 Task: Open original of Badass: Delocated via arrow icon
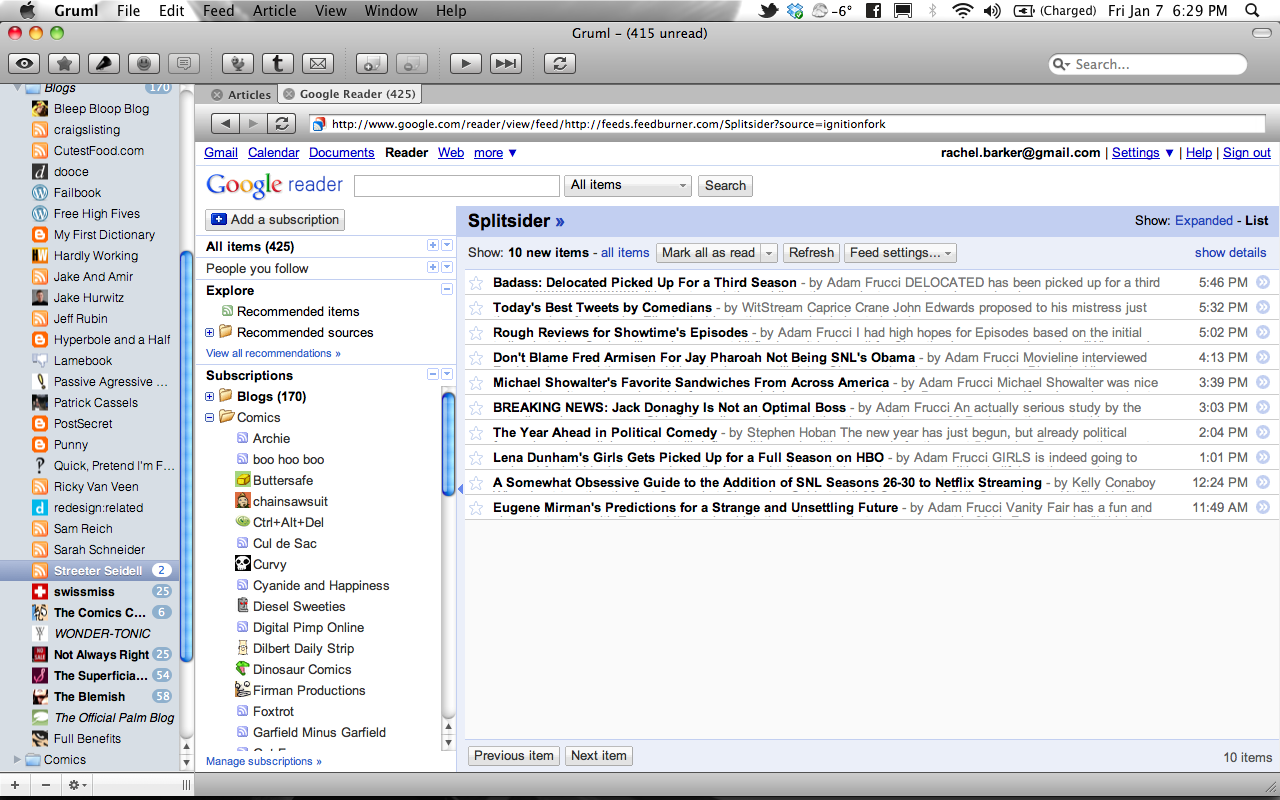(x=1263, y=282)
